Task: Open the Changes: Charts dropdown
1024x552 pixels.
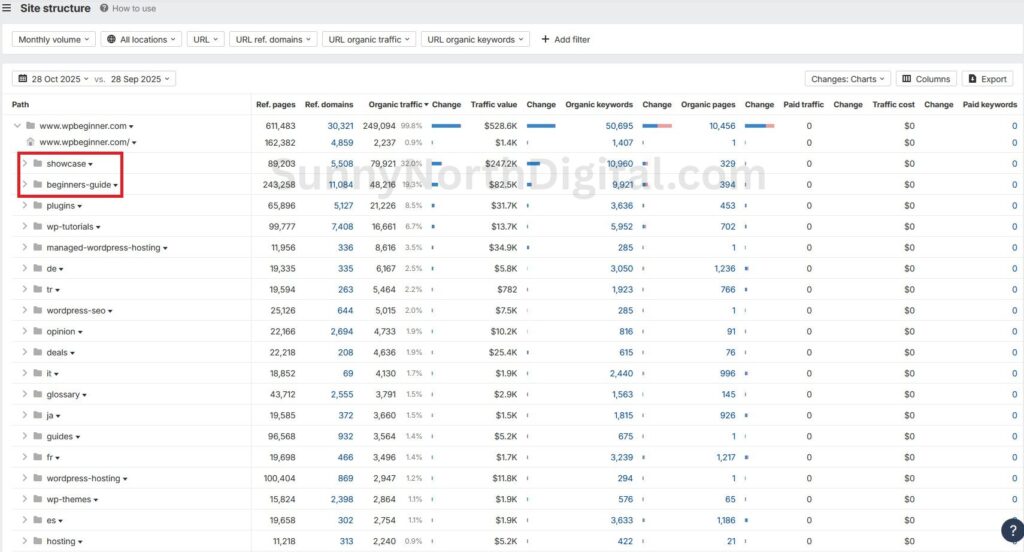Action: (848, 79)
